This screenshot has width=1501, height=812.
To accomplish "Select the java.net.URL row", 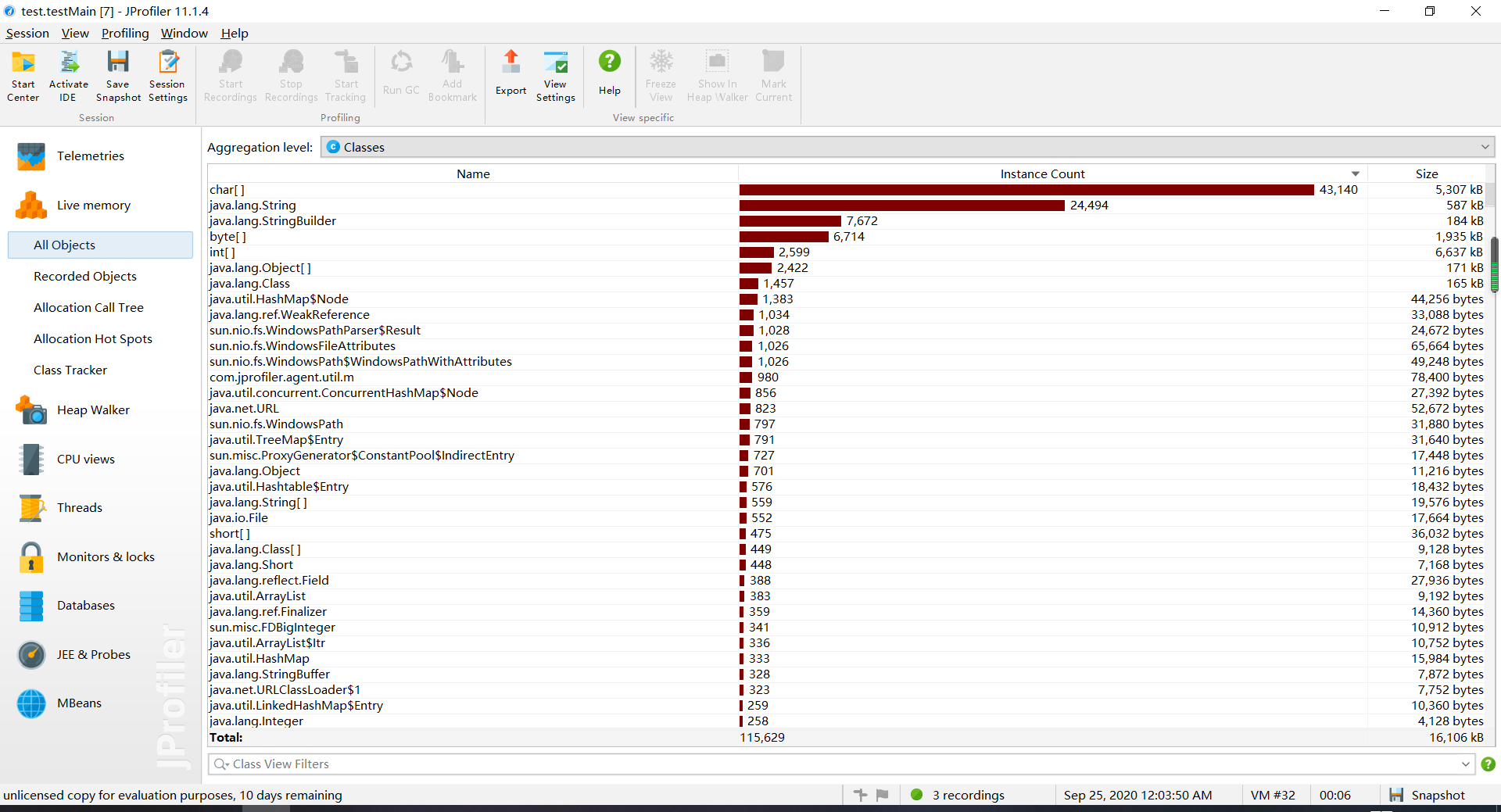I will pyautogui.click(x=846, y=409).
